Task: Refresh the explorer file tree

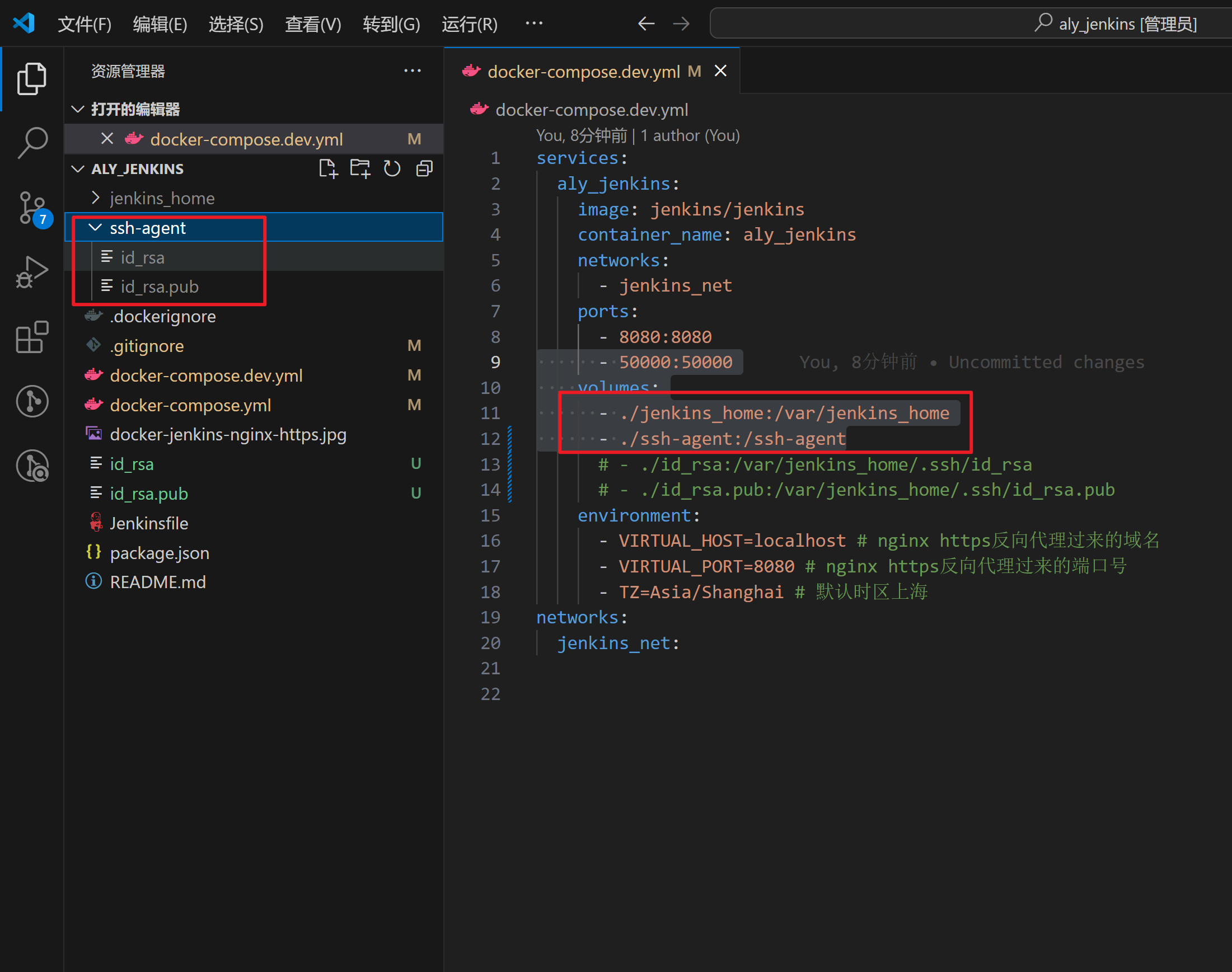Action: (x=392, y=169)
